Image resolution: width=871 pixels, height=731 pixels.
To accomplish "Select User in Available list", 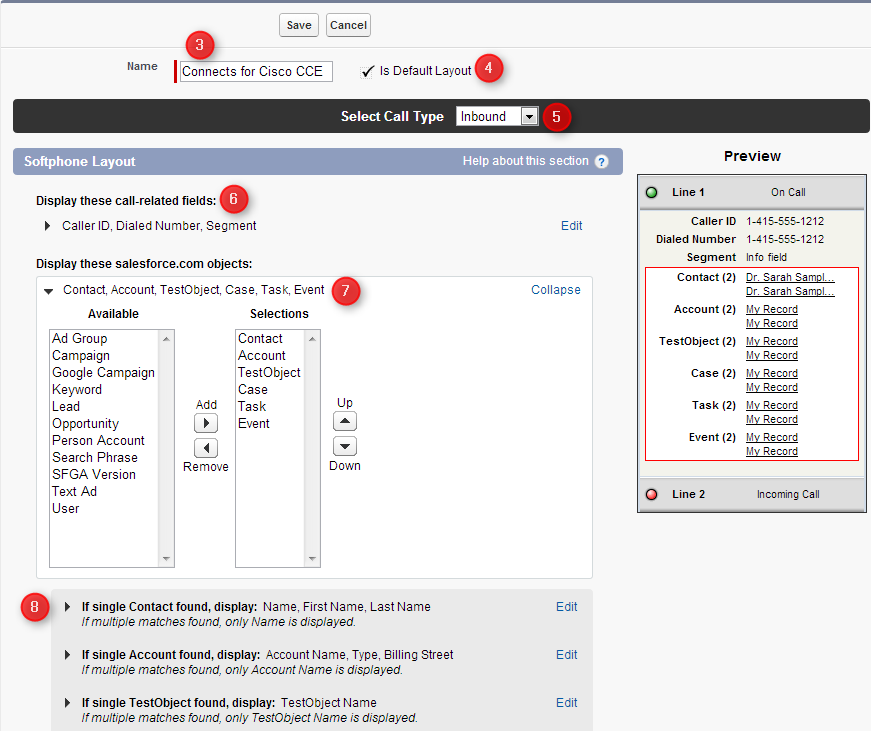I will coord(66,509).
